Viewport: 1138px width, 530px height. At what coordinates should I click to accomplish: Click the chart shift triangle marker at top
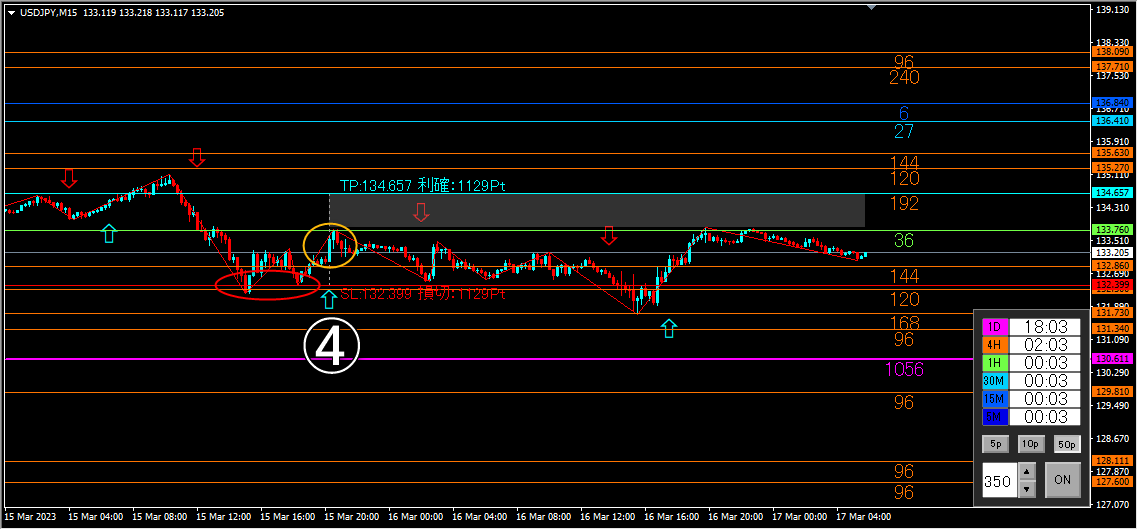click(872, 7)
